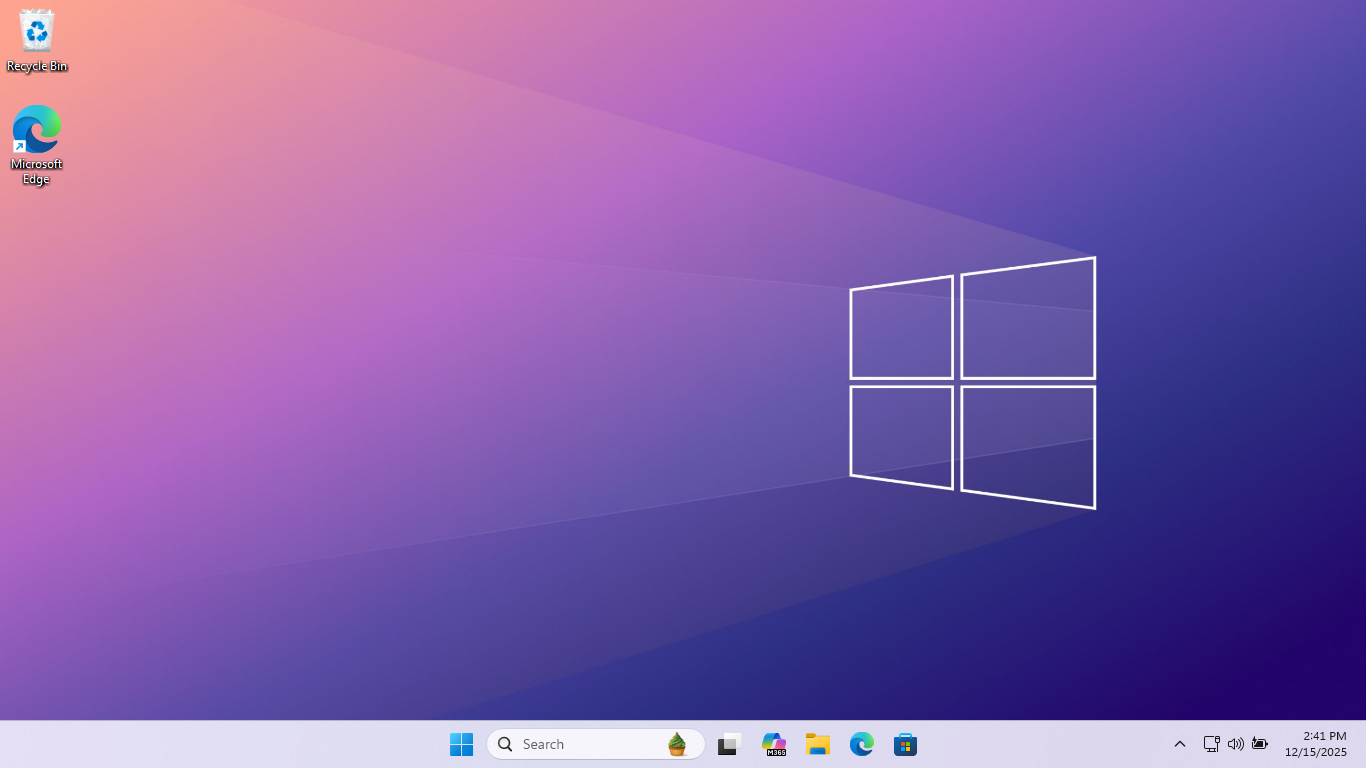Viewport: 1366px width, 768px height.
Task: Open File Explorer from the taskbar
Action: [817, 744]
